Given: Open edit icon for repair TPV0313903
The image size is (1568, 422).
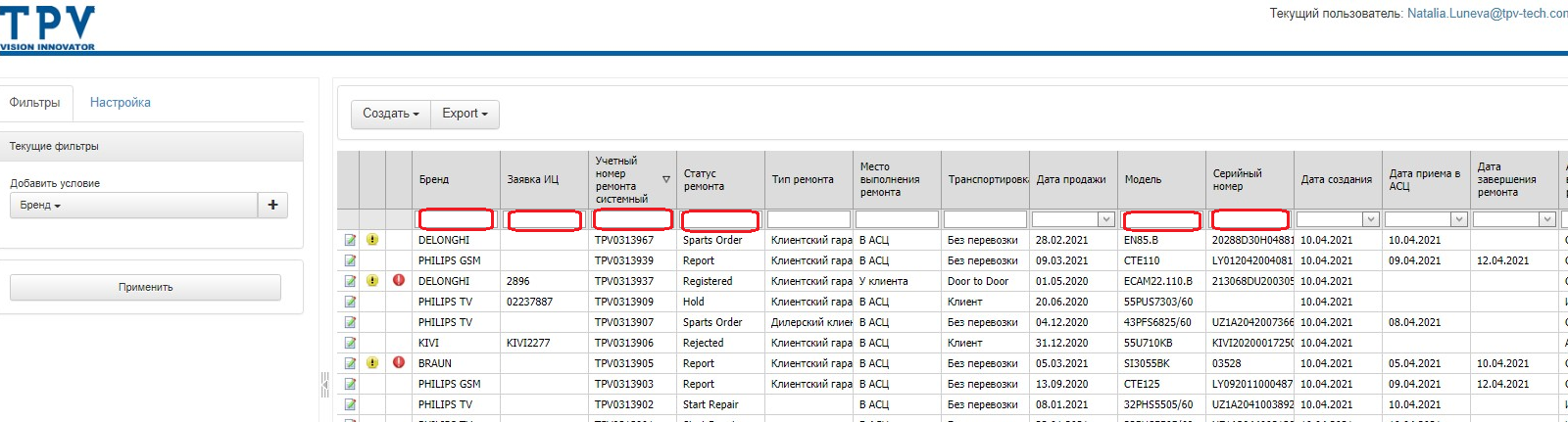Looking at the screenshot, I should tap(350, 384).
